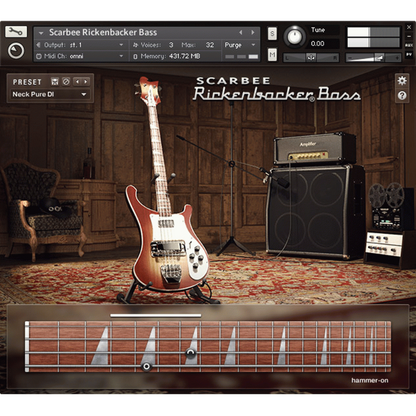Open the help question mark
The image size is (416, 416).
click(x=402, y=96)
